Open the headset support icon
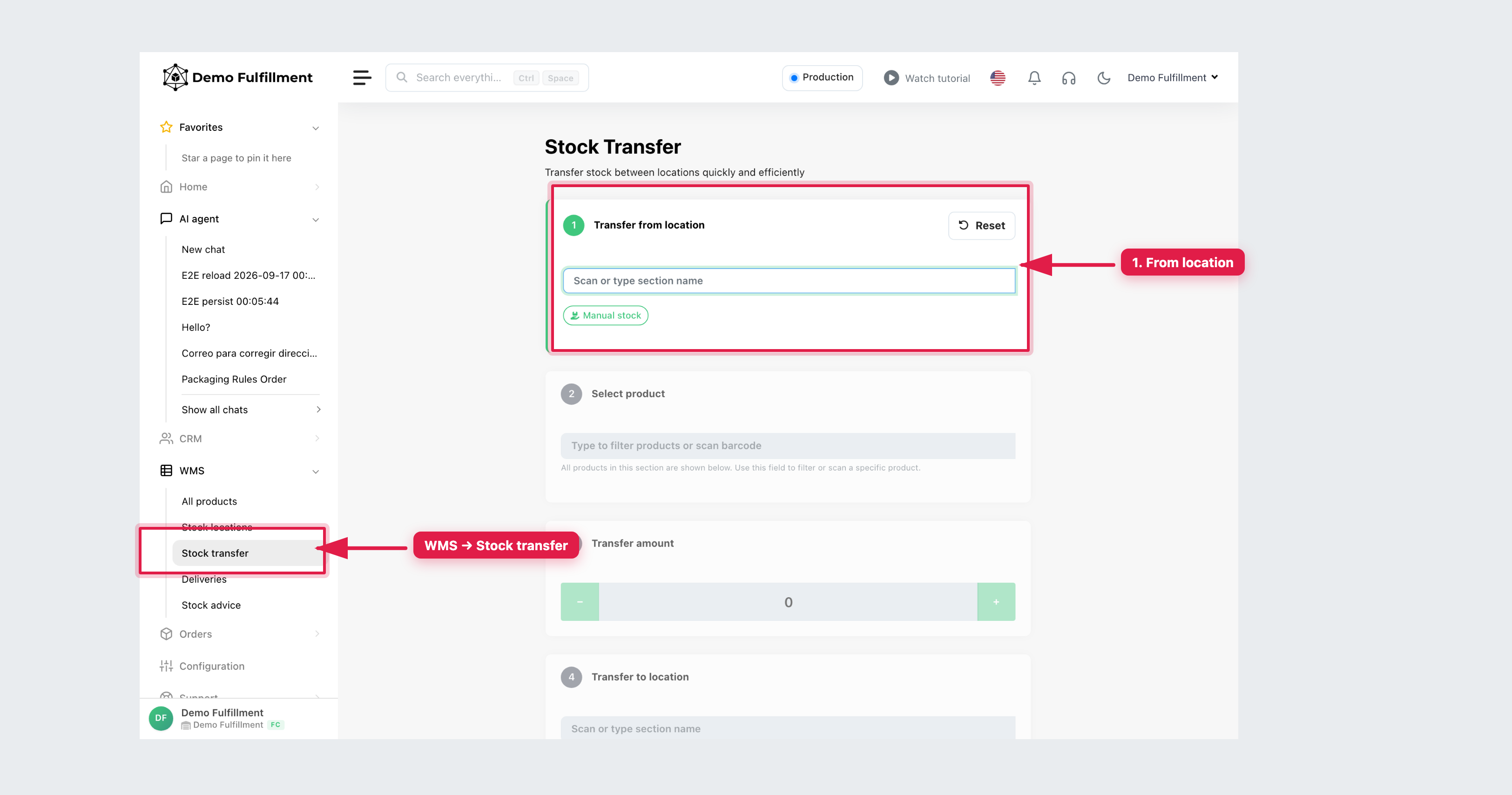The width and height of the screenshot is (1512, 795). coord(1069,78)
